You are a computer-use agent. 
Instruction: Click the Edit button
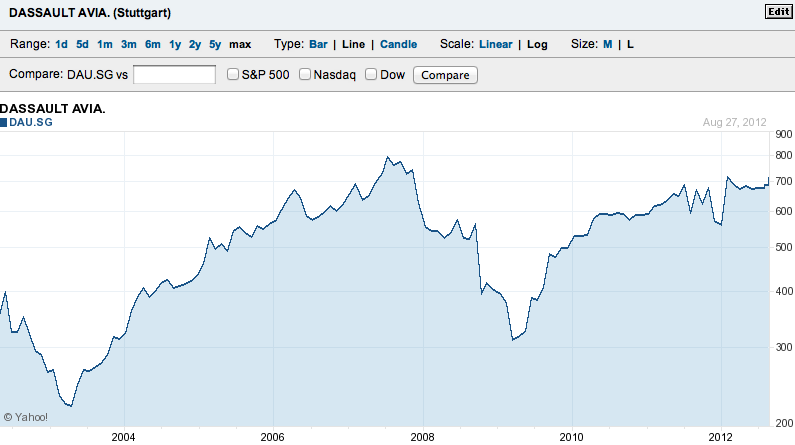(779, 12)
